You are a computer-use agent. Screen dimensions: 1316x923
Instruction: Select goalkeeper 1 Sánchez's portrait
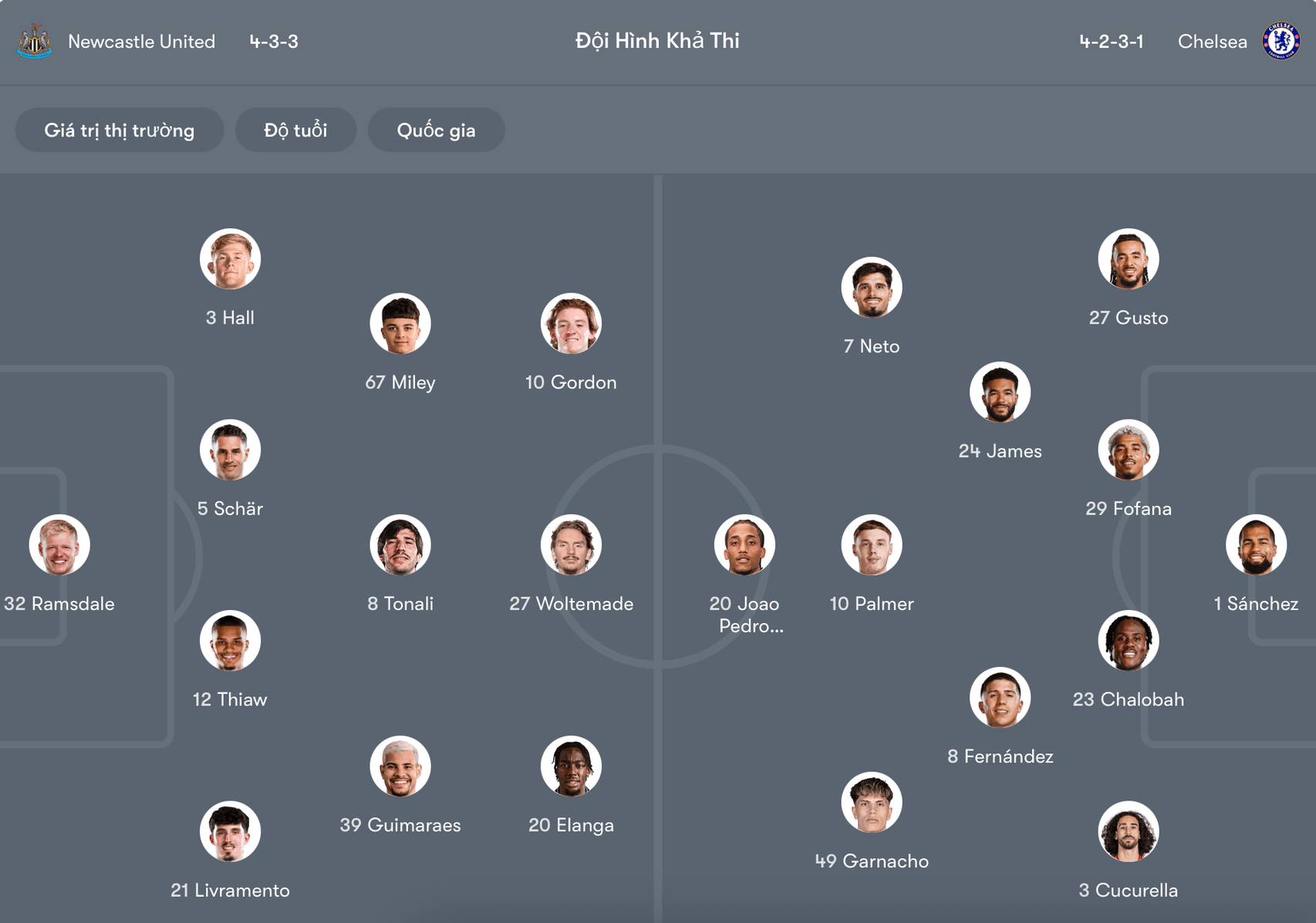1257,544
